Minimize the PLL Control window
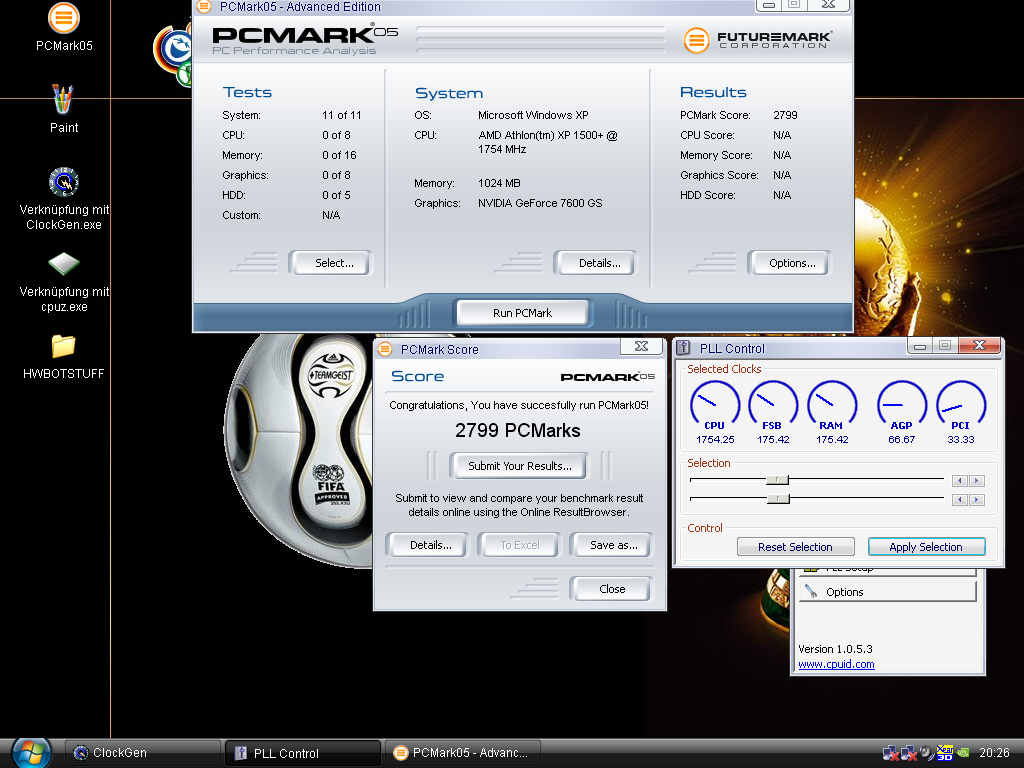This screenshot has height=768, width=1024. point(920,345)
